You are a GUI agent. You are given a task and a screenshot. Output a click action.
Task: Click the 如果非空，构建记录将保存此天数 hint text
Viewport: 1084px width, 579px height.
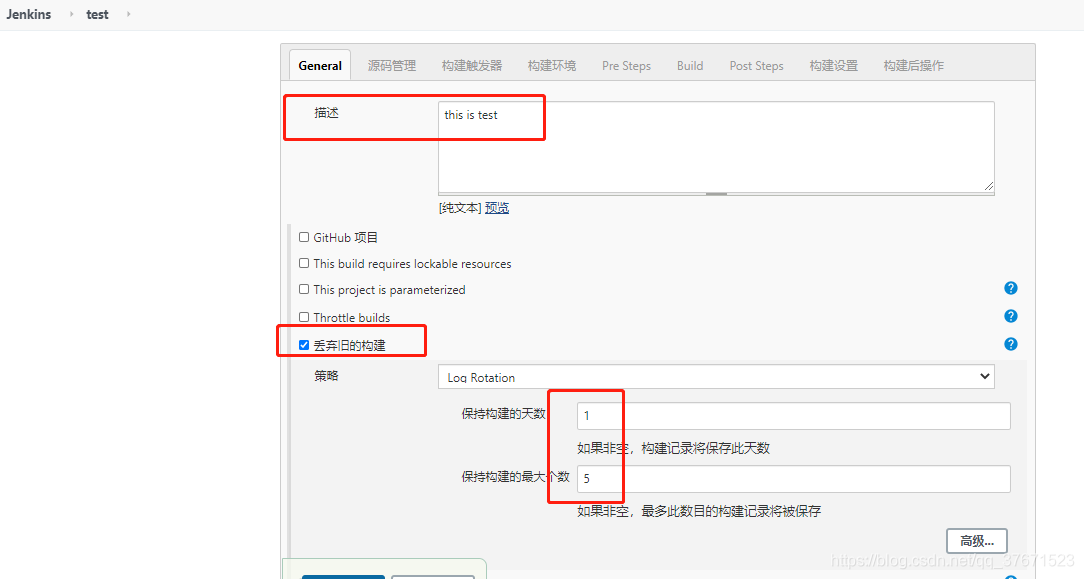673,448
